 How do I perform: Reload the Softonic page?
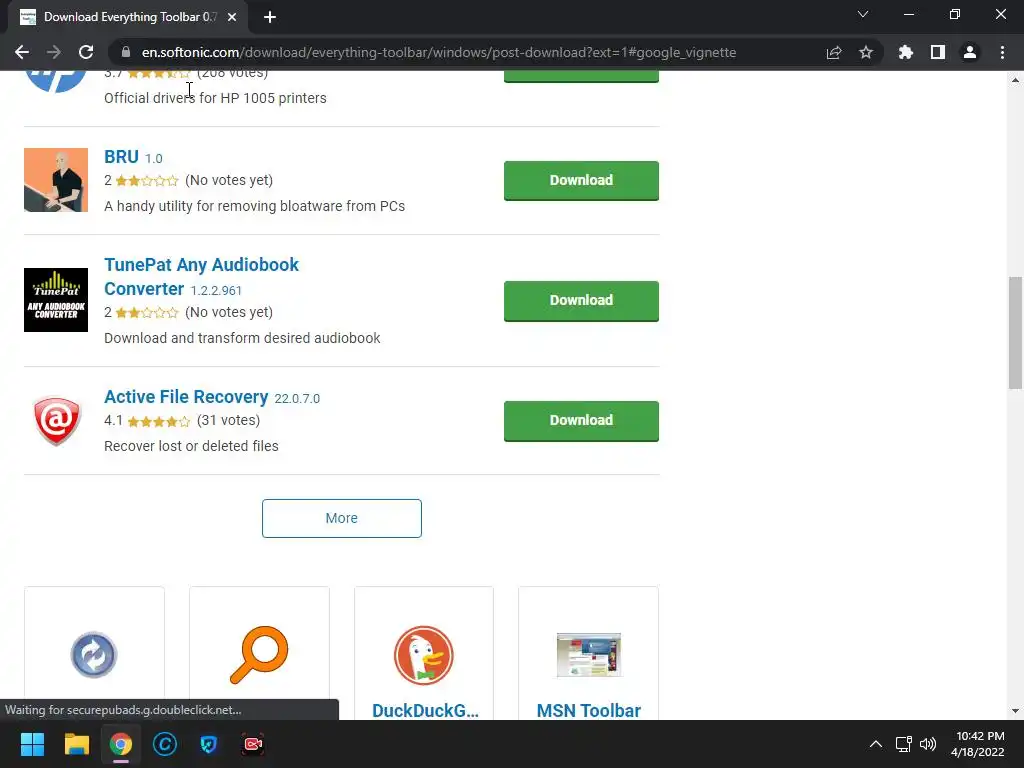pos(86,52)
